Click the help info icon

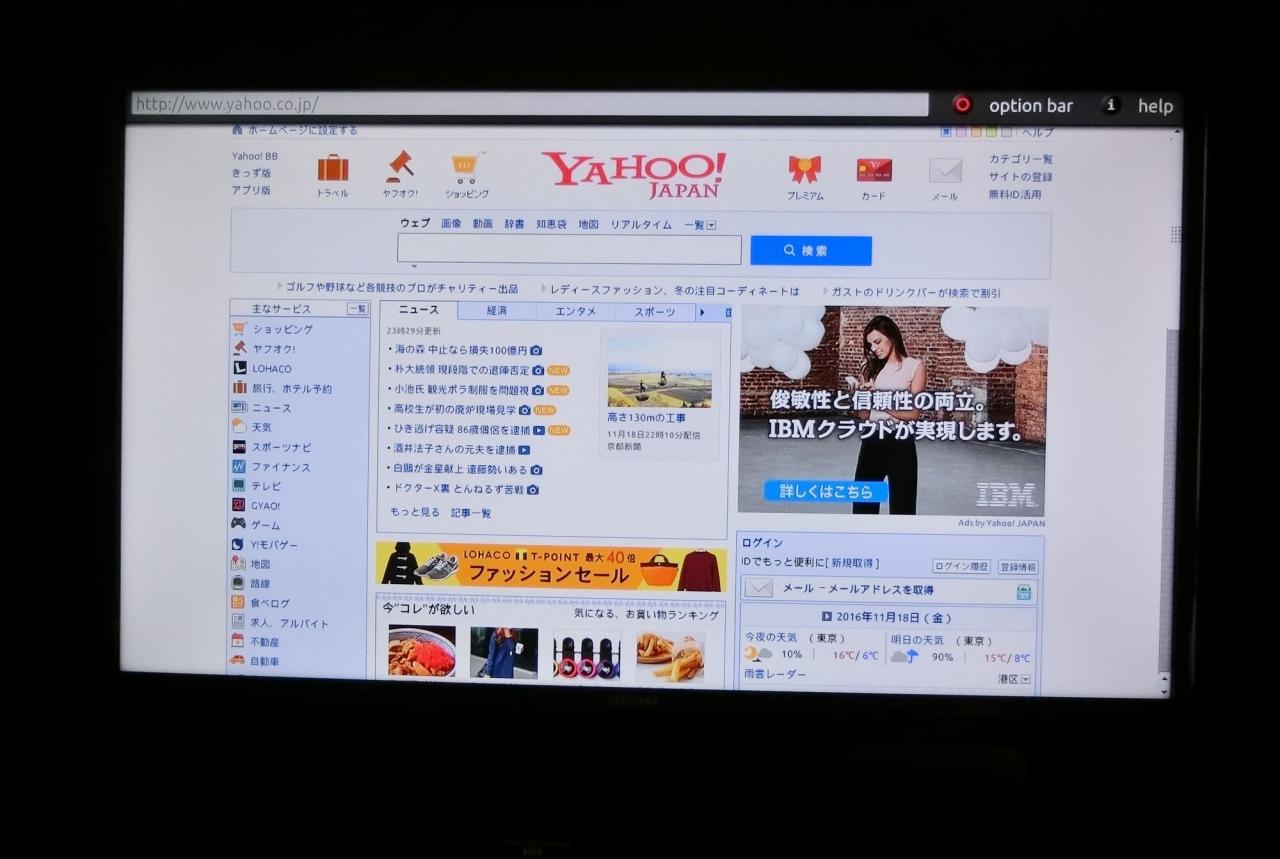(1111, 105)
